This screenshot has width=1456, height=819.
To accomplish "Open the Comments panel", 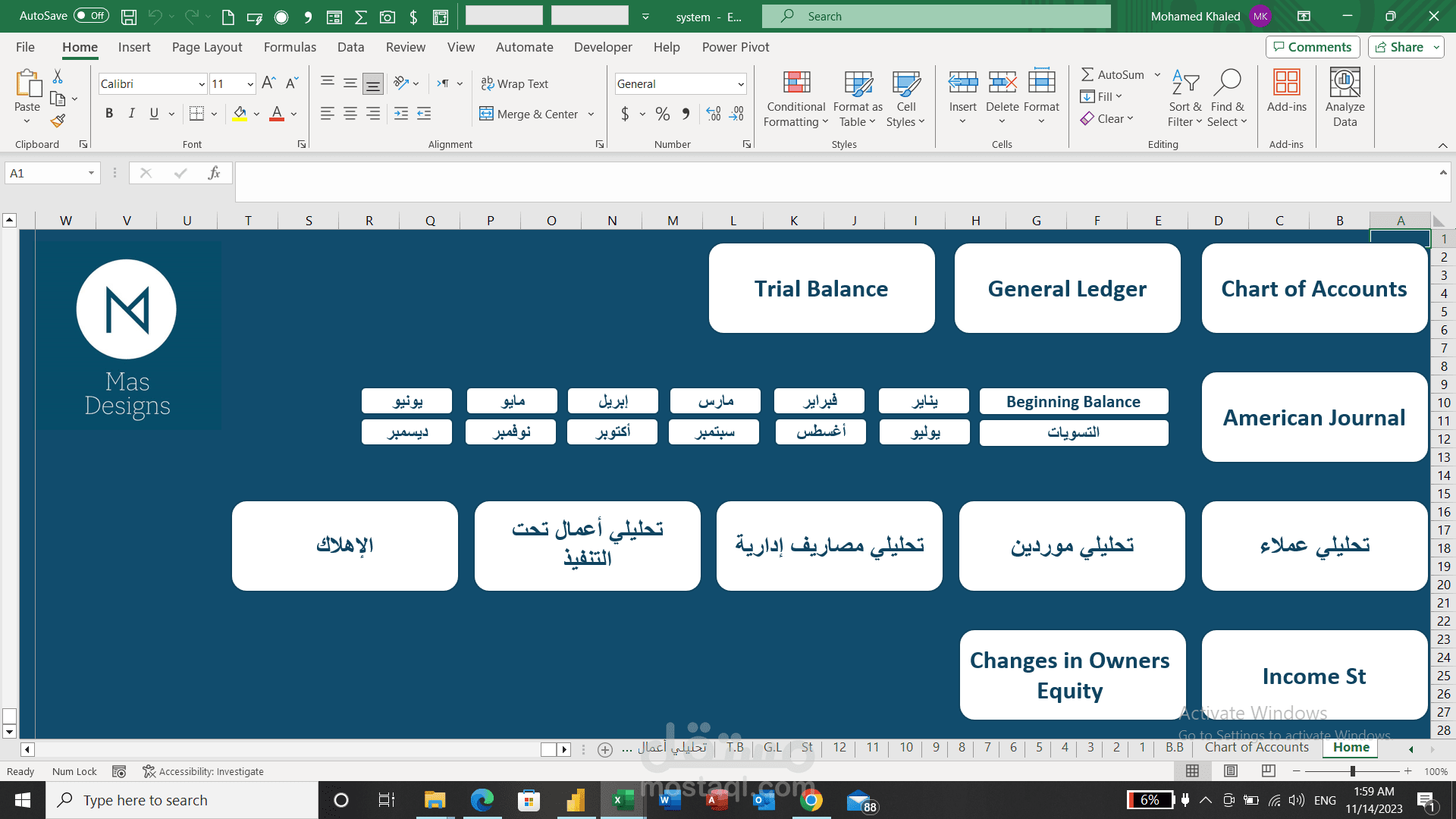I will 1313,46.
